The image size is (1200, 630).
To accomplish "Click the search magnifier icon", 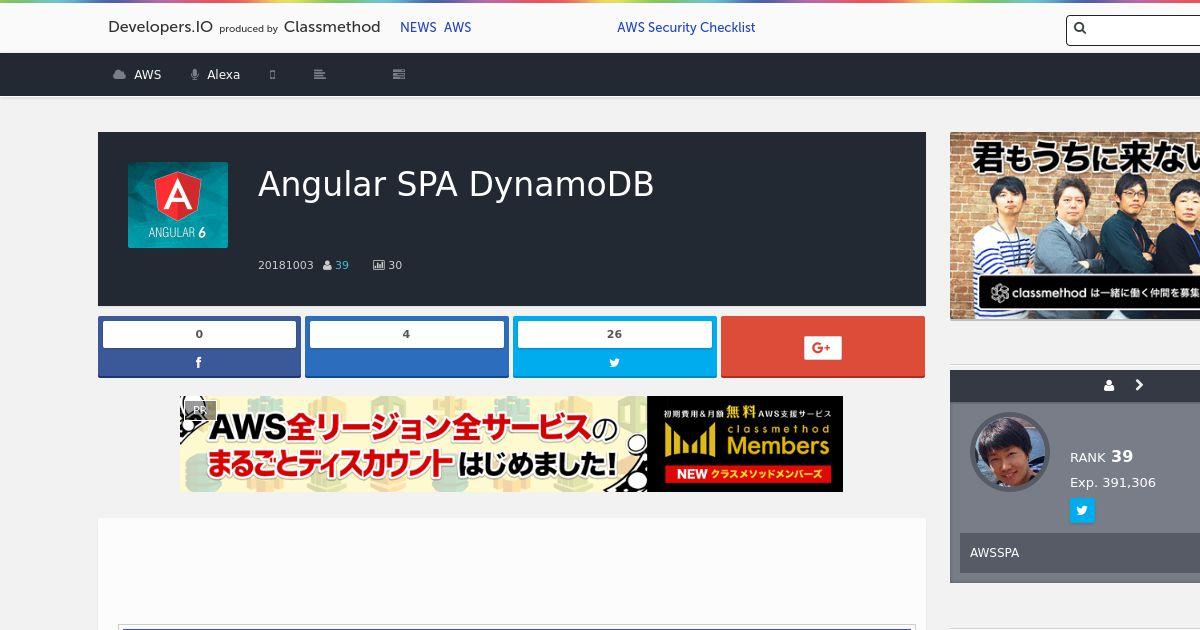I will pyautogui.click(x=1080, y=29).
